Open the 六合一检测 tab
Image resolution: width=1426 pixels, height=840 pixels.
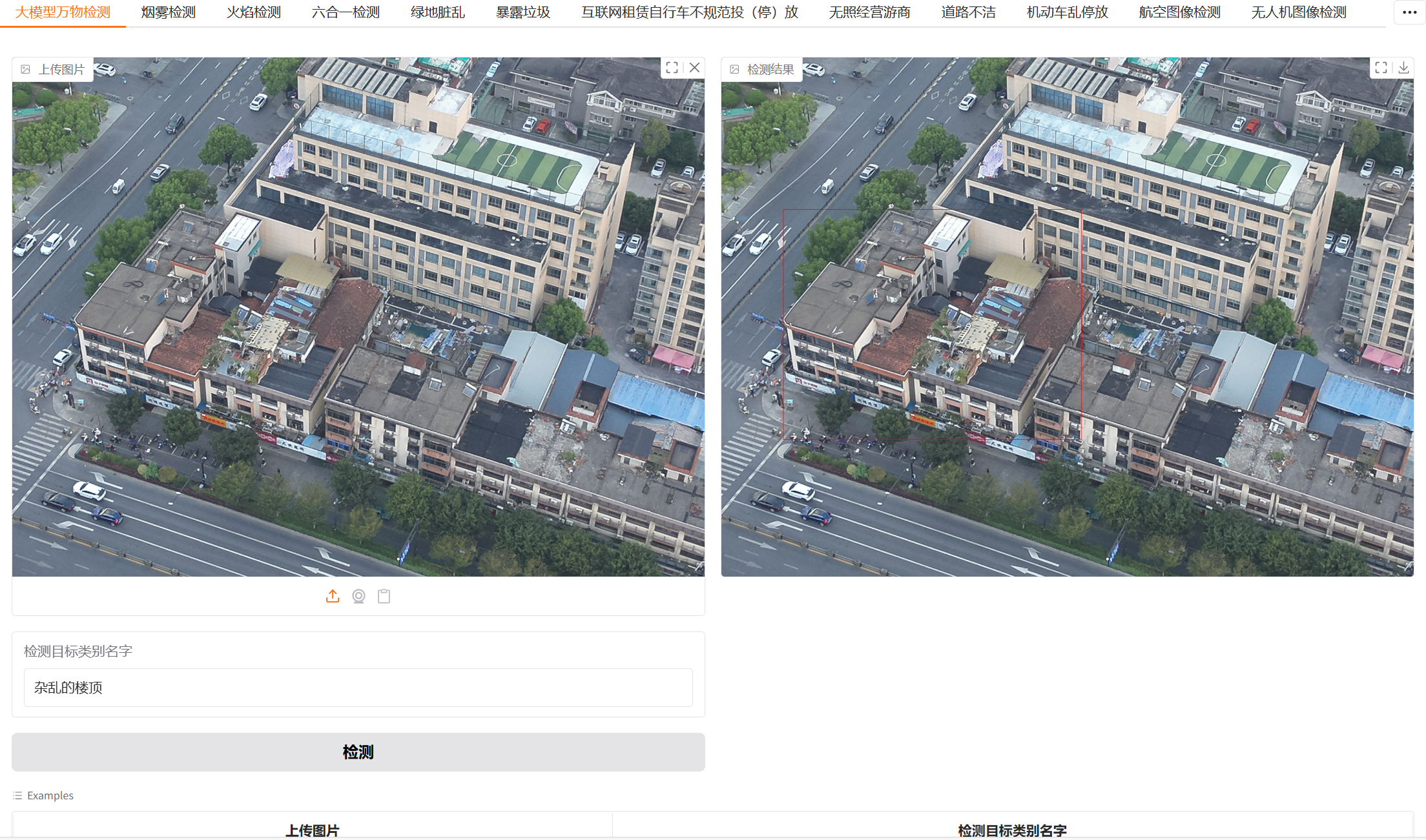pos(346,12)
